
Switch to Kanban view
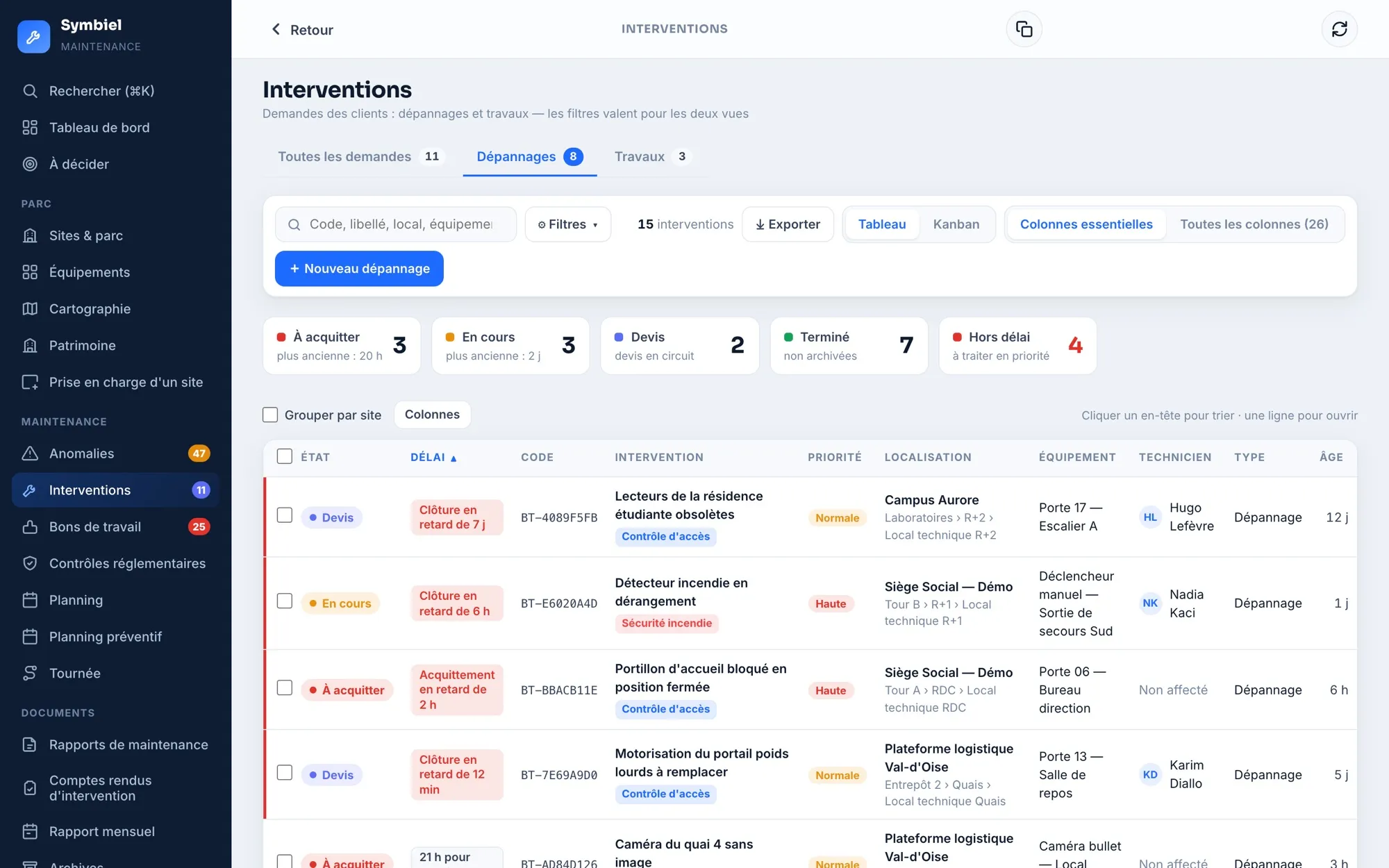point(956,224)
